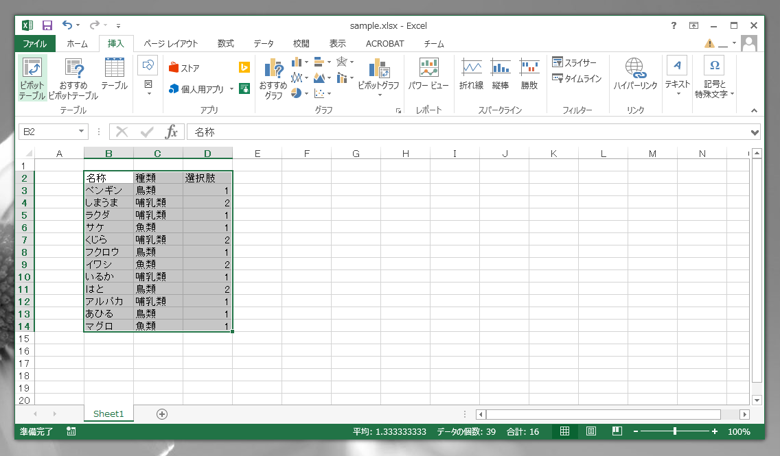Insert a Timeline (タイムライン)
Image resolution: width=780 pixels, height=456 pixels.
tap(577, 78)
